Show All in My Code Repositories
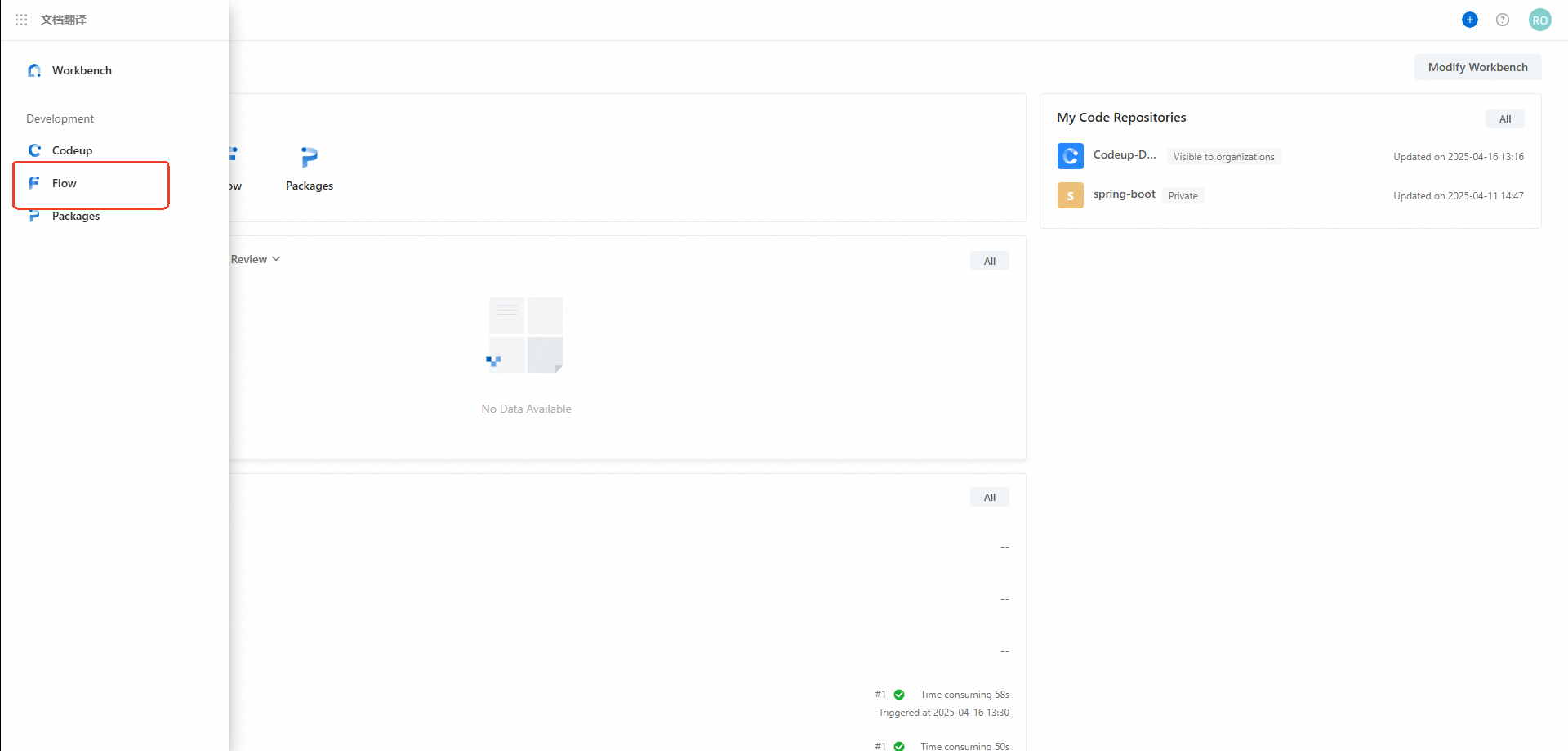The height and width of the screenshot is (751, 1568). (1505, 118)
